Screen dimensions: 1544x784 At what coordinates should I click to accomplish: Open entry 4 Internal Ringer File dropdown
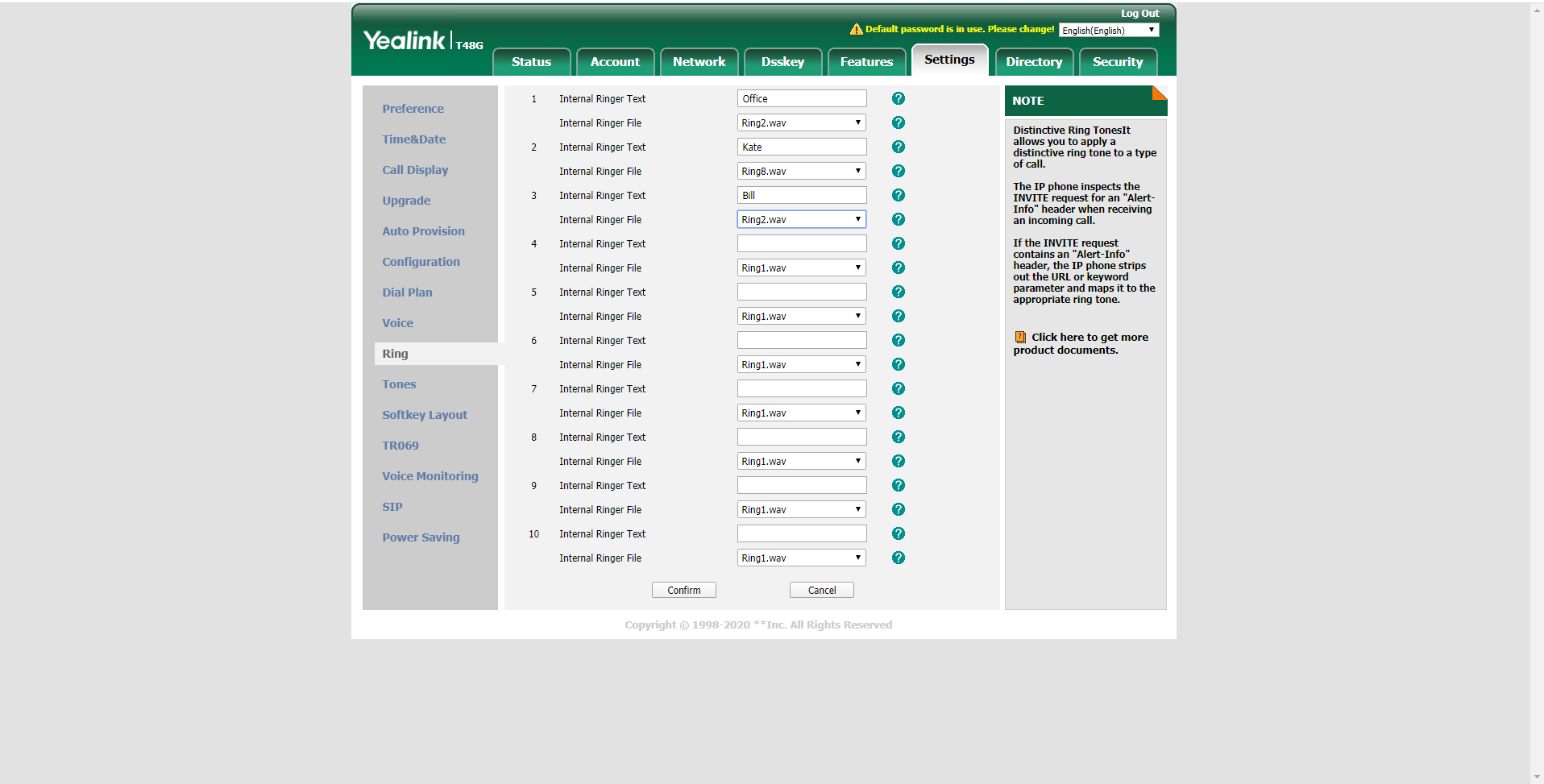pyautogui.click(x=802, y=268)
